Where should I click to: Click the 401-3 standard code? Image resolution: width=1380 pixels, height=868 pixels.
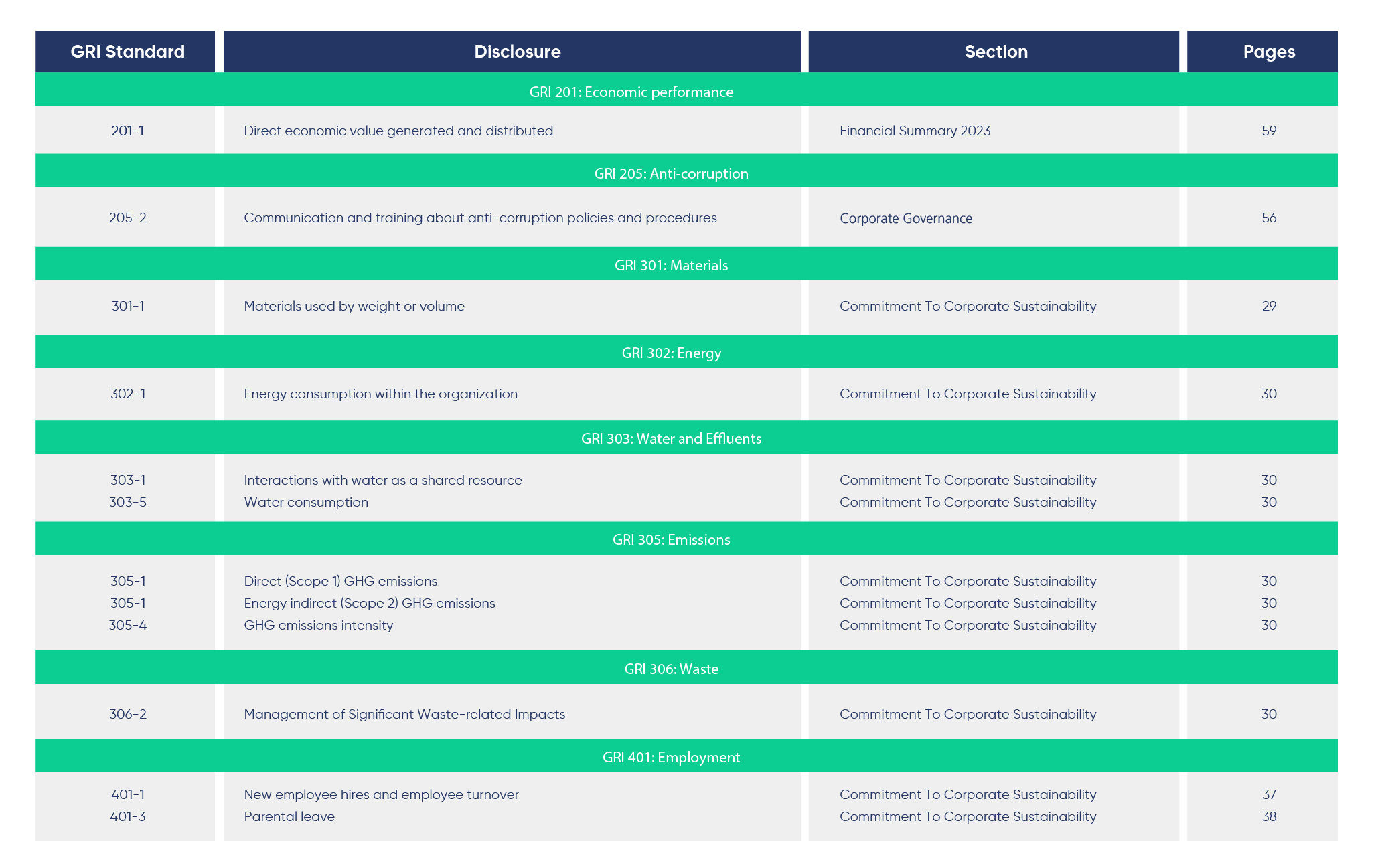(x=128, y=816)
